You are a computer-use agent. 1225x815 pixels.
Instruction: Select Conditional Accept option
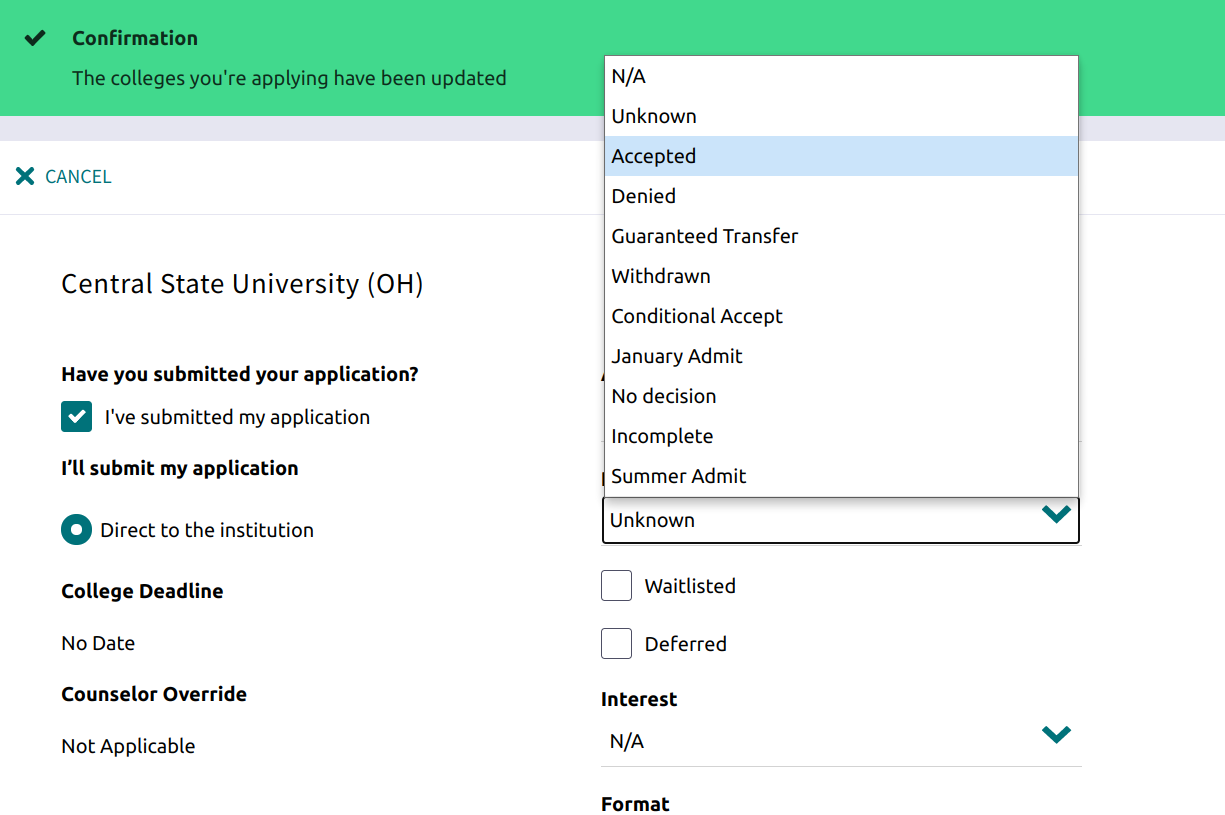click(x=841, y=316)
